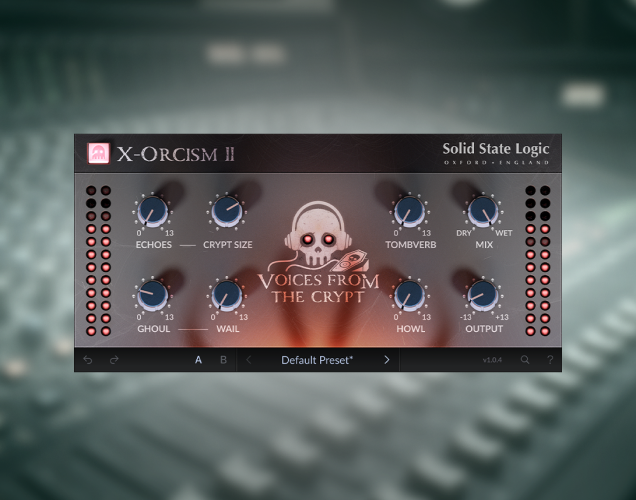This screenshot has width=636, height=500.
Task: Click the skull with headphones graphic
Action: tap(318, 234)
